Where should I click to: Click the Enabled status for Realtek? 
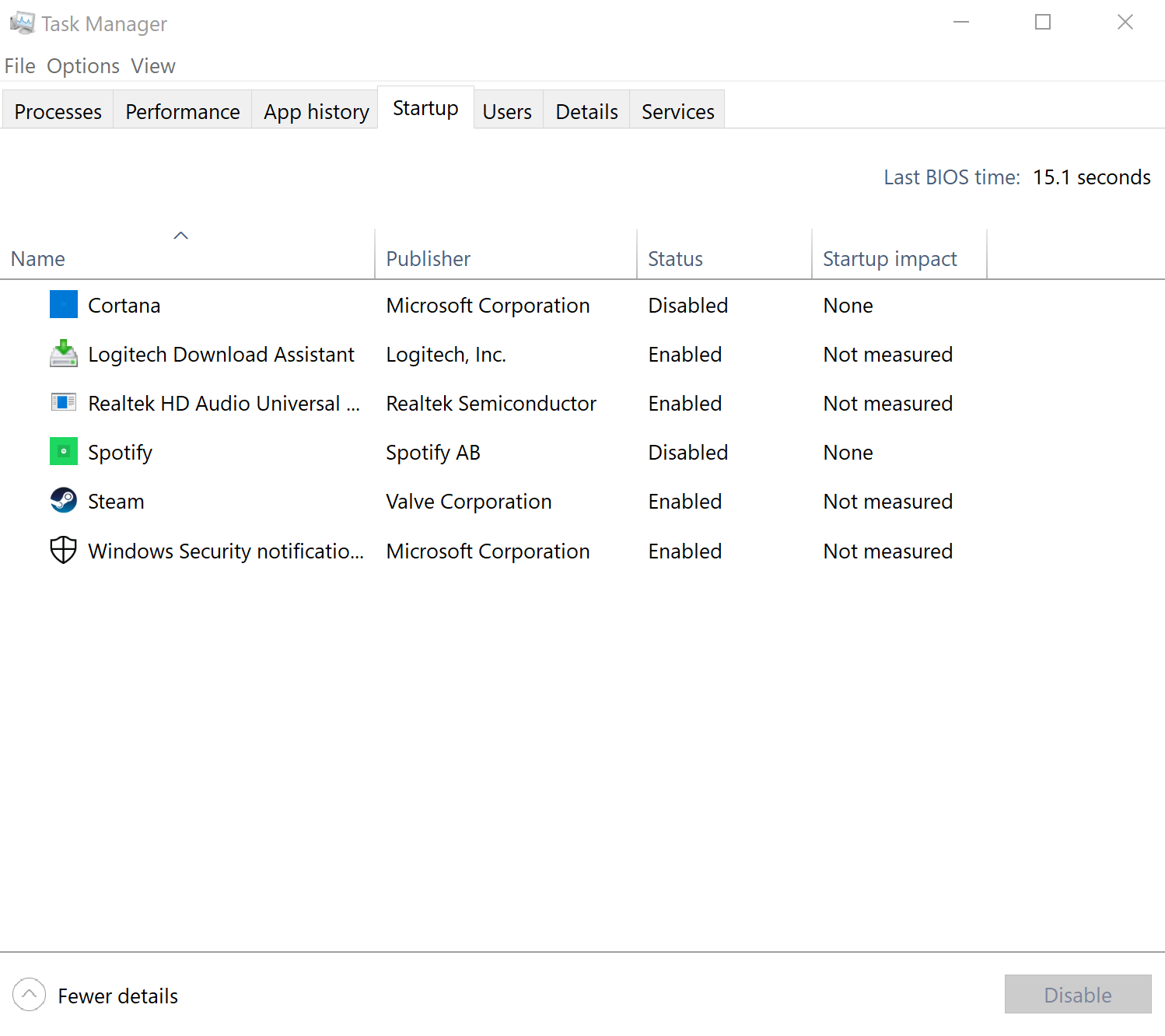point(685,404)
